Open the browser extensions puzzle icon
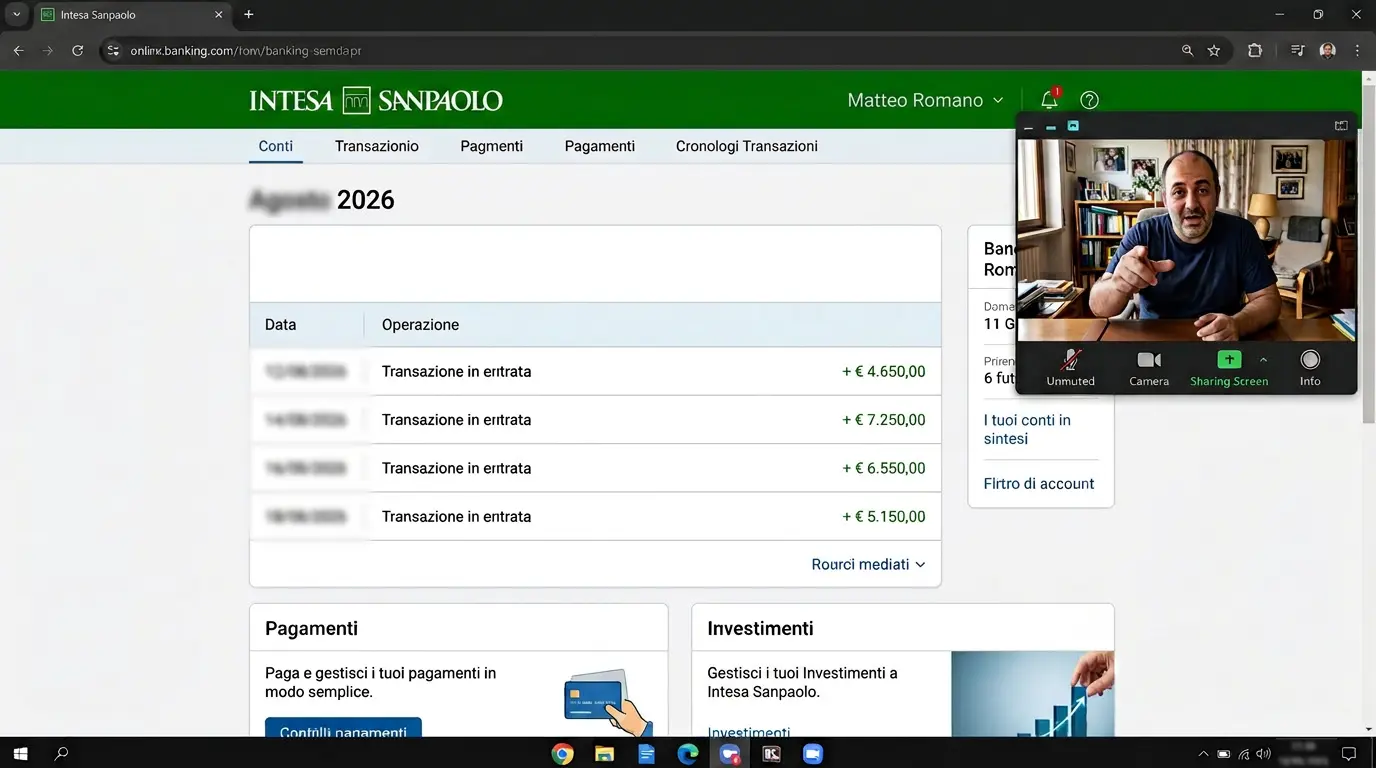Viewport: 1376px width, 768px height. click(x=1255, y=50)
